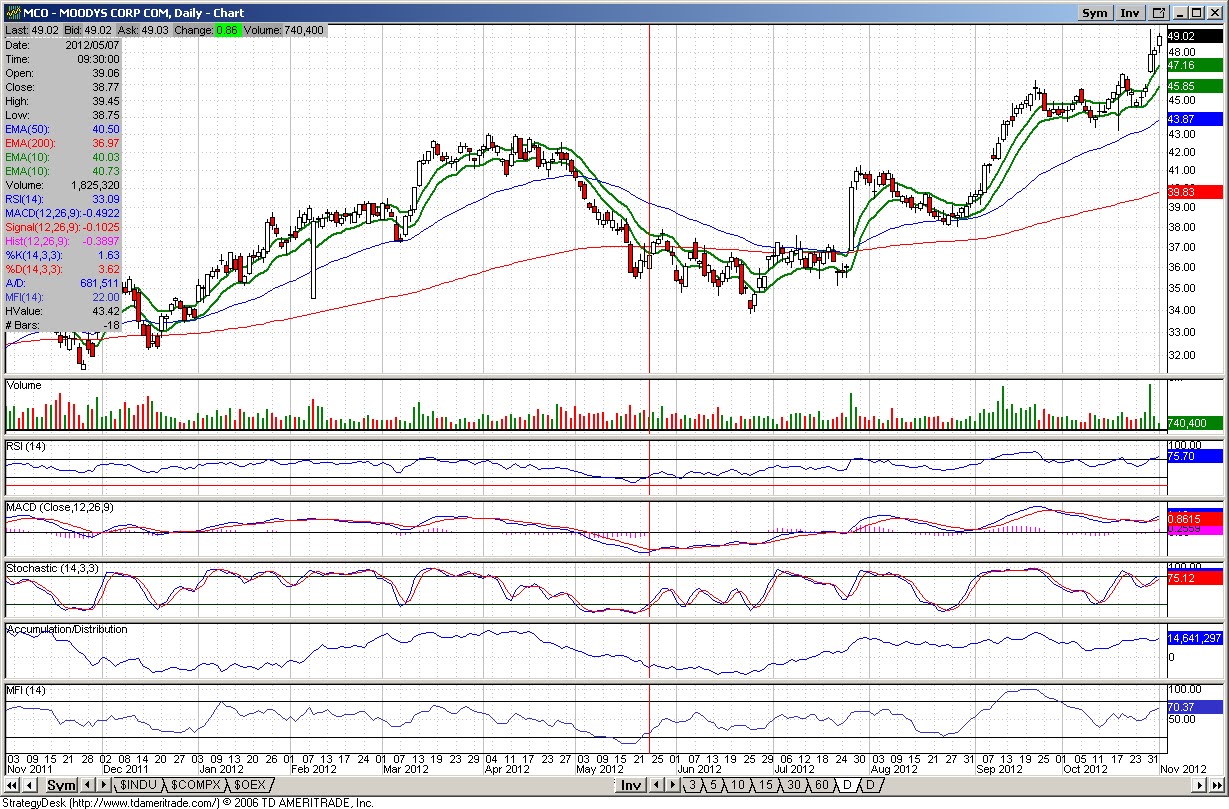1229x809 pixels.
Task: Click the Inv button in bottom toolbar
Action: coord(630,785)
